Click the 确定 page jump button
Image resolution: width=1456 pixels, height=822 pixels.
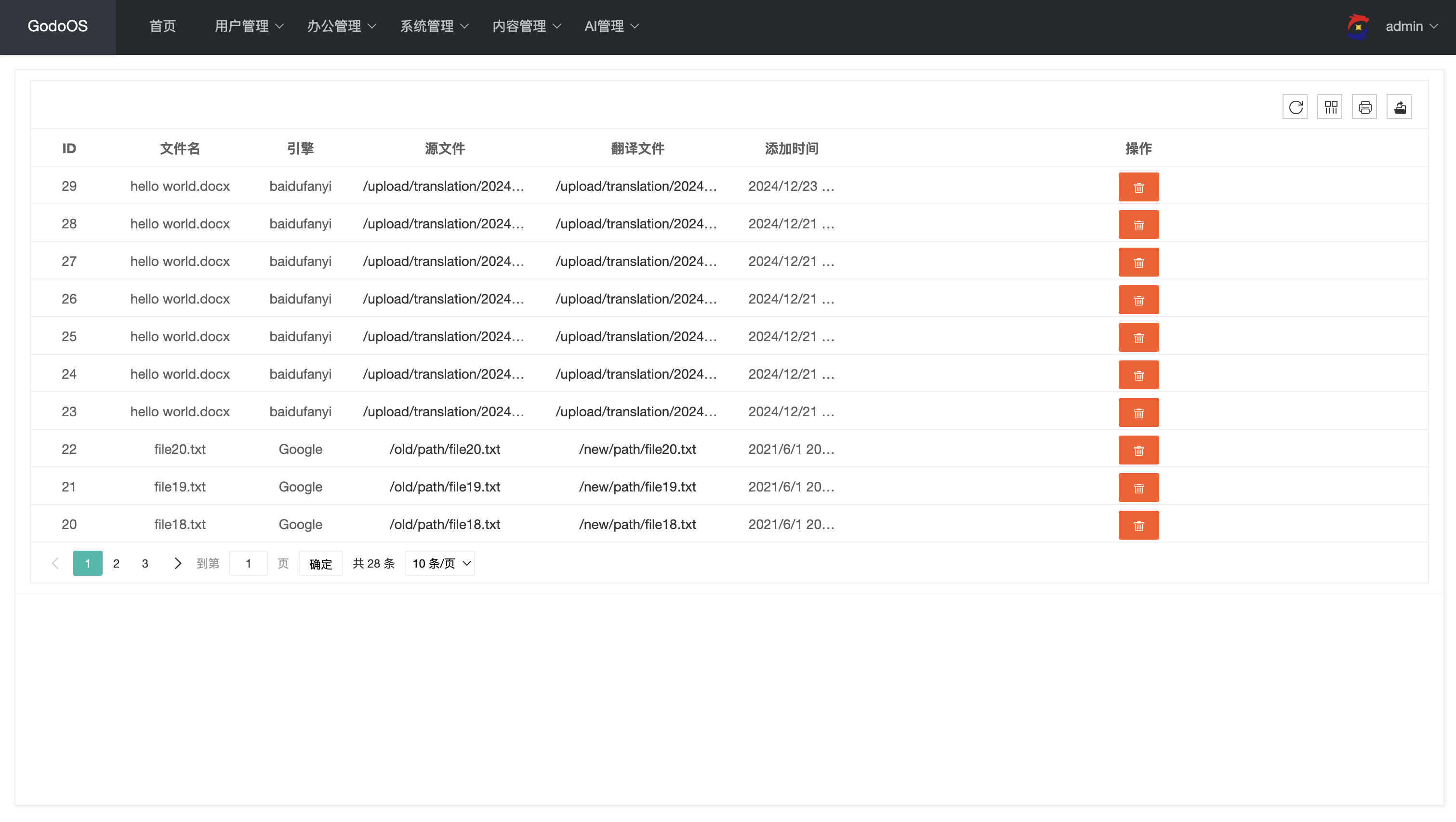pos(320,563)
